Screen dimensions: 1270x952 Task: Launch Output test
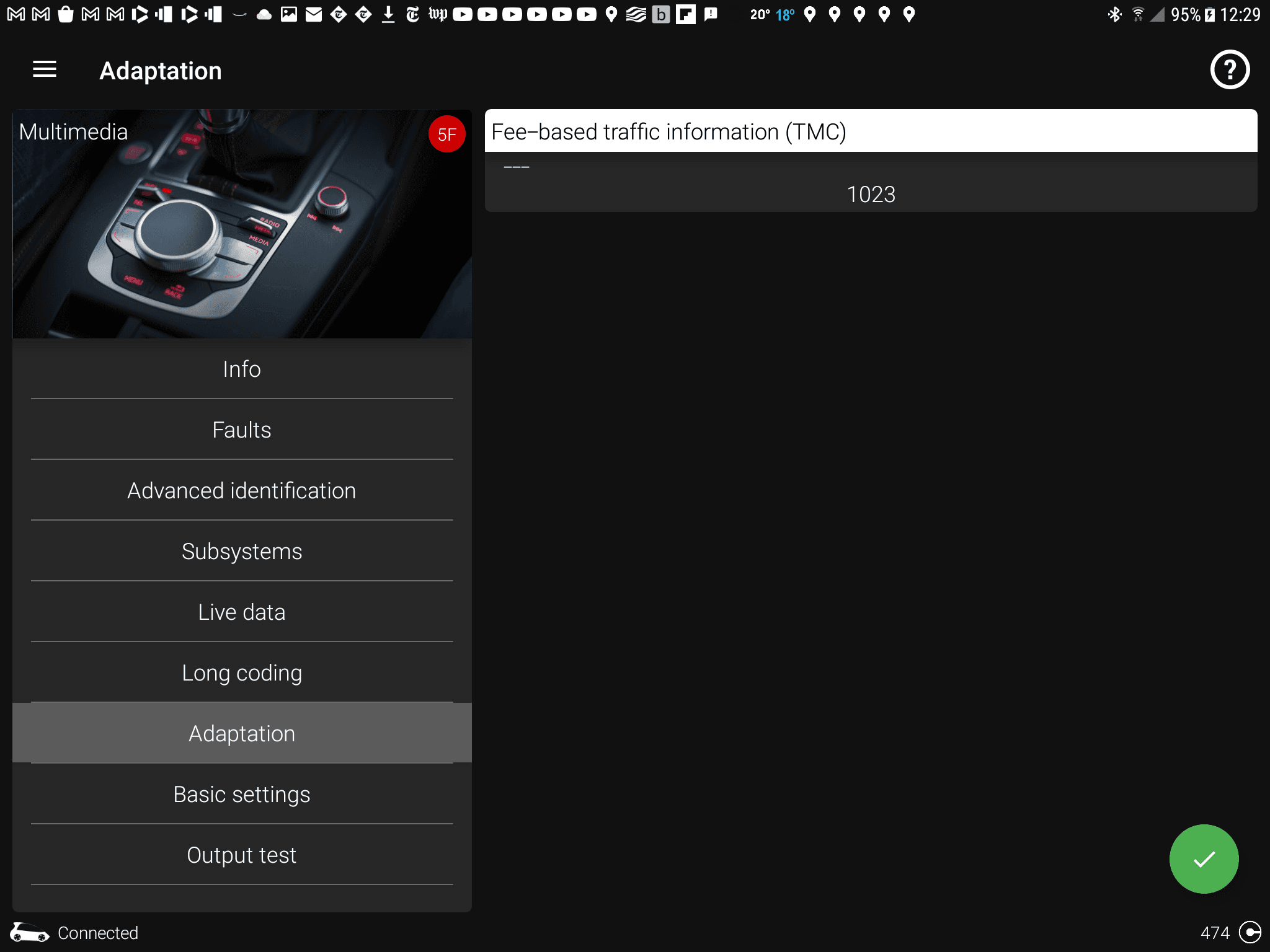(242, 855)
